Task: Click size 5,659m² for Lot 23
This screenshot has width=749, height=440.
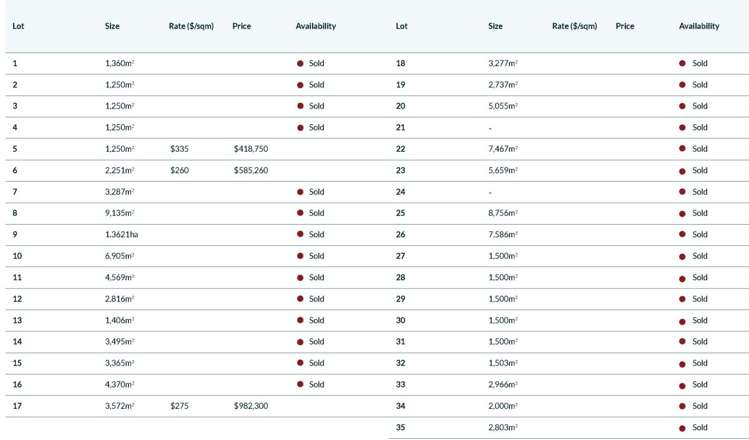Action: click(x=503, y=171)
